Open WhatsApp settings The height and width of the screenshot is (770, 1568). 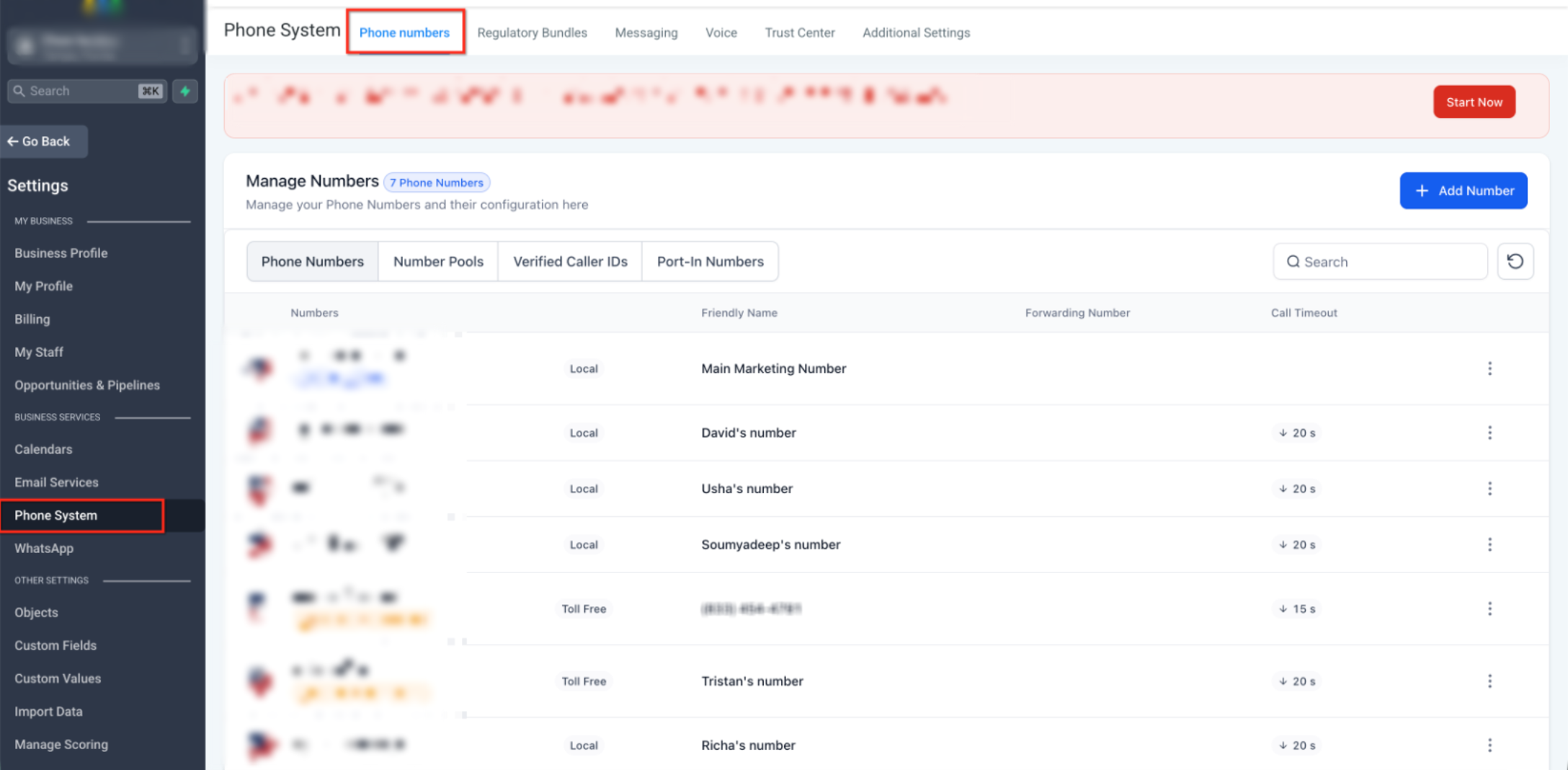pyautogui.click(x=44, y=549)
